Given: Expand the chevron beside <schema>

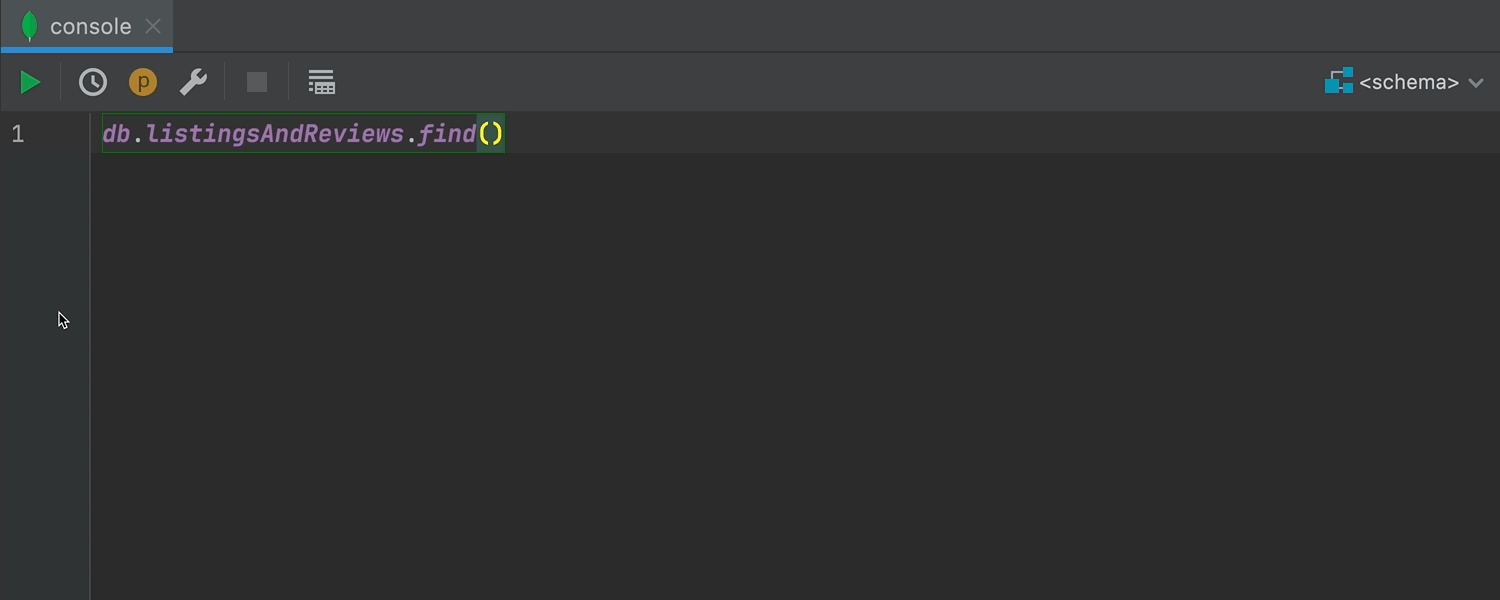Looking at the screenshot, I should 1476,83.
